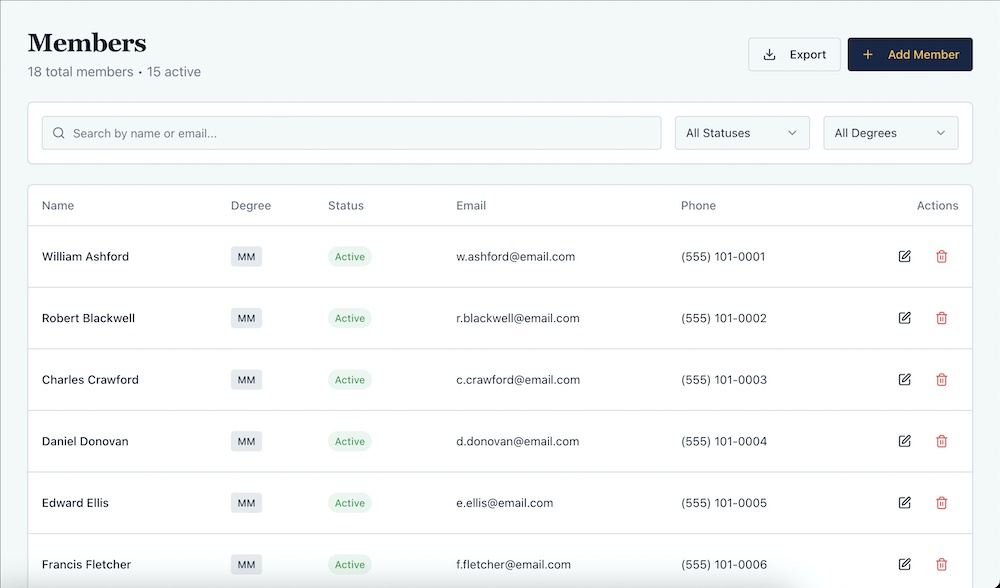Click the search magnifier icon
This screenshot has height=588, width=1000.
click(x=58, y=132)
